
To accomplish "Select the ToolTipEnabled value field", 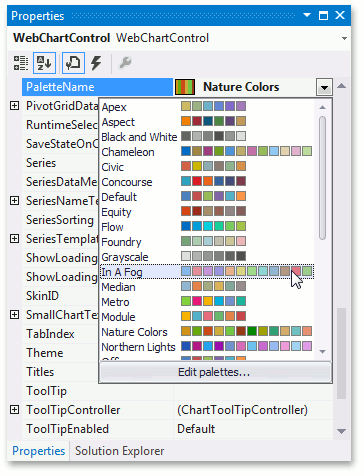I will pos(253,429).
